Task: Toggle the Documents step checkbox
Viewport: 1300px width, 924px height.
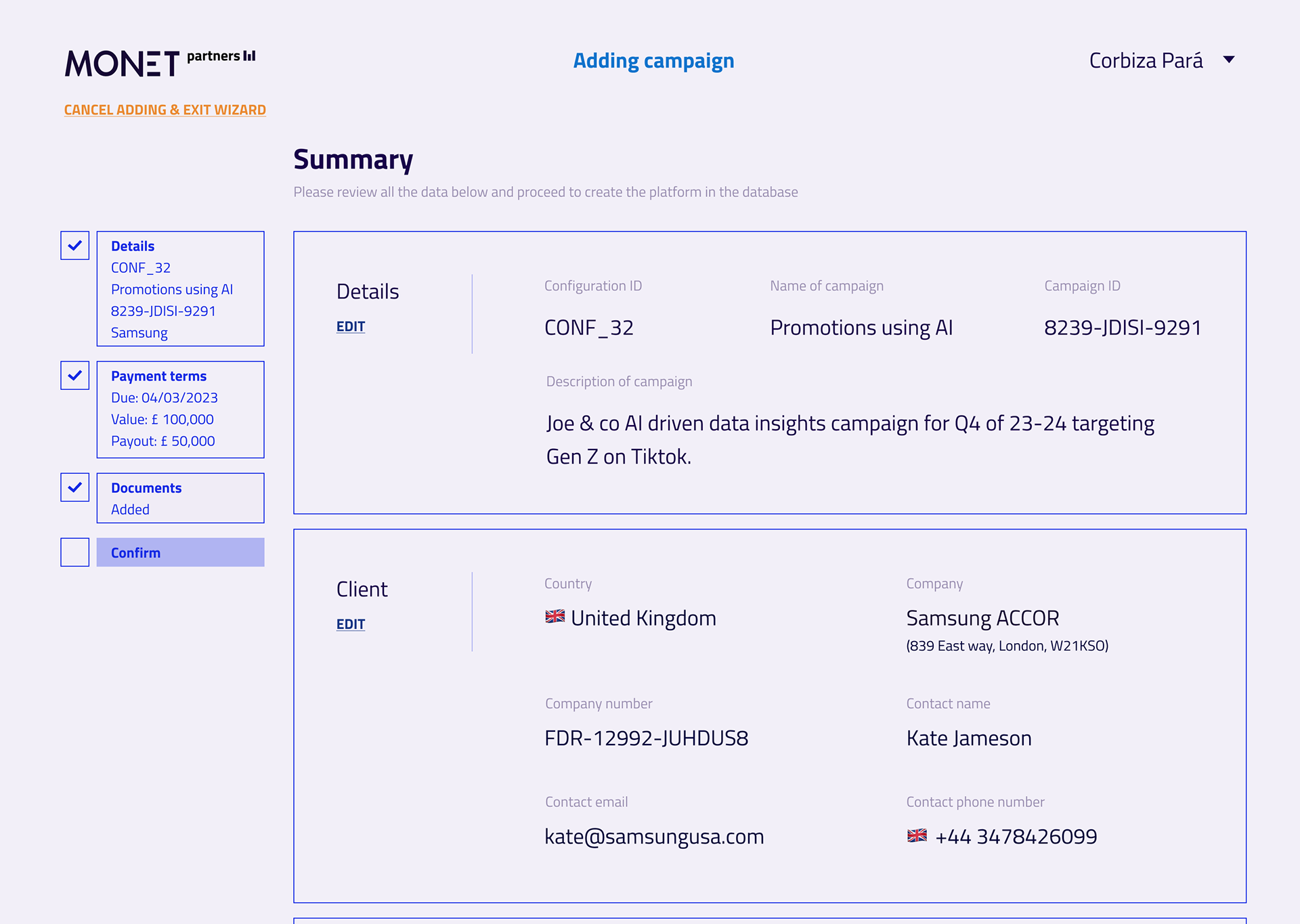Action: [75, 487]
